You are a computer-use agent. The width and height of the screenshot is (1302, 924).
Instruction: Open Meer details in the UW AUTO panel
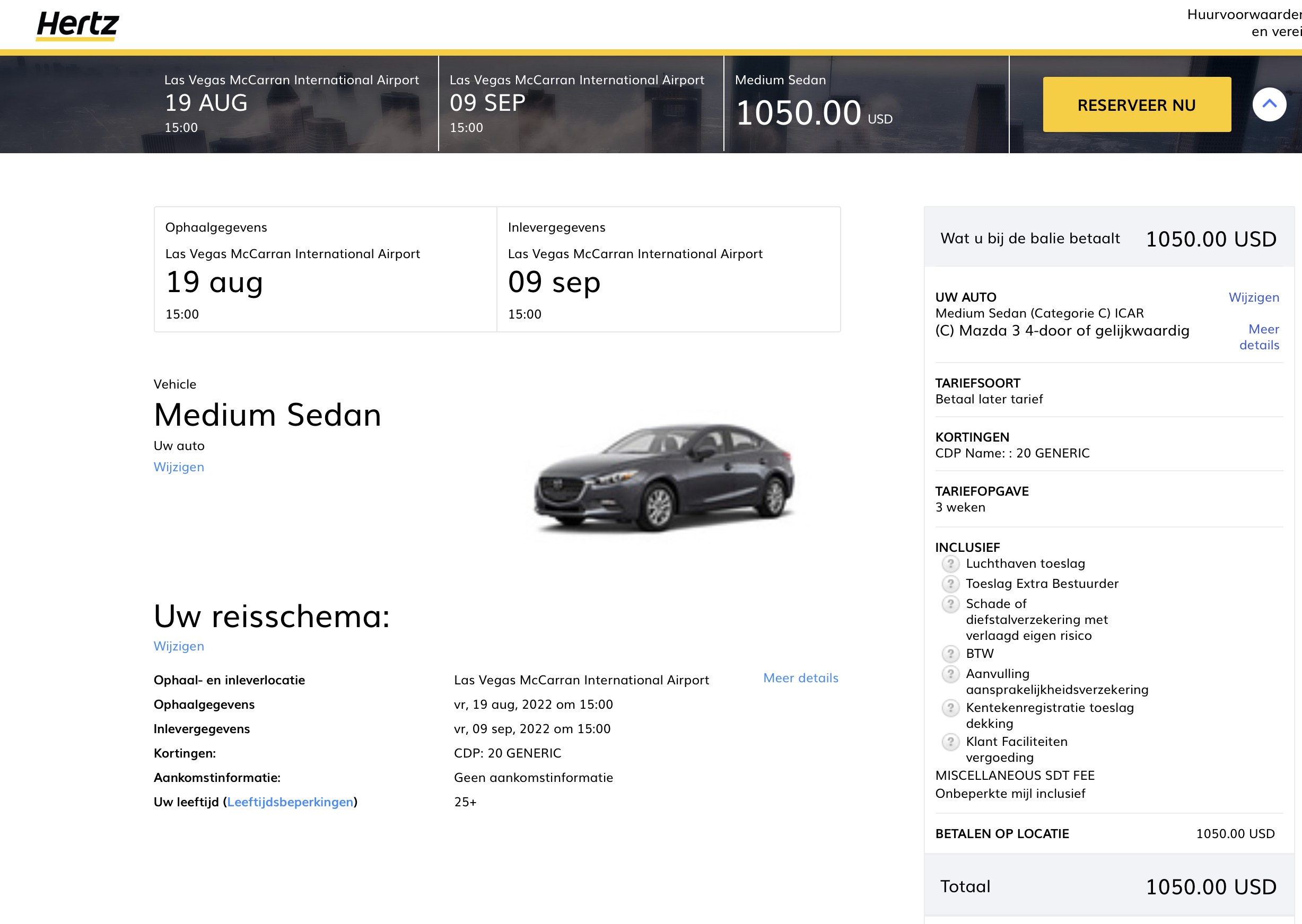pyautogui.click(x=1259, y=337)
